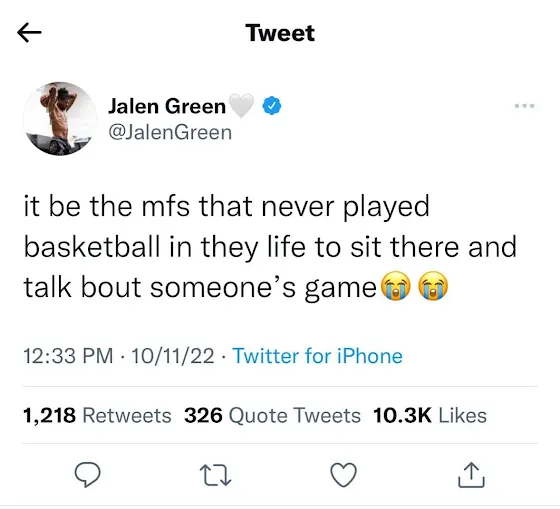Click the white heart emoji beside the name
560x509 pixels.
pos(241,106)
